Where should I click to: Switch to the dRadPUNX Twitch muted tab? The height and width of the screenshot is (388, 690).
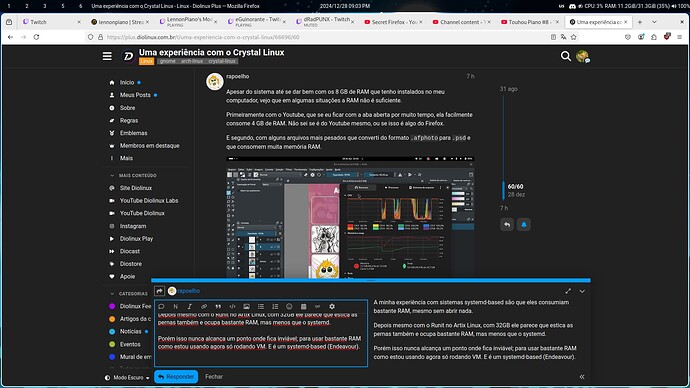(x=325, y=22)
